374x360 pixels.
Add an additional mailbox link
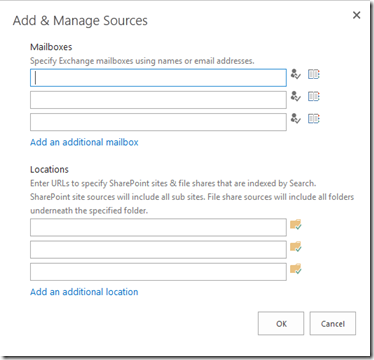[x=84, y=142]
